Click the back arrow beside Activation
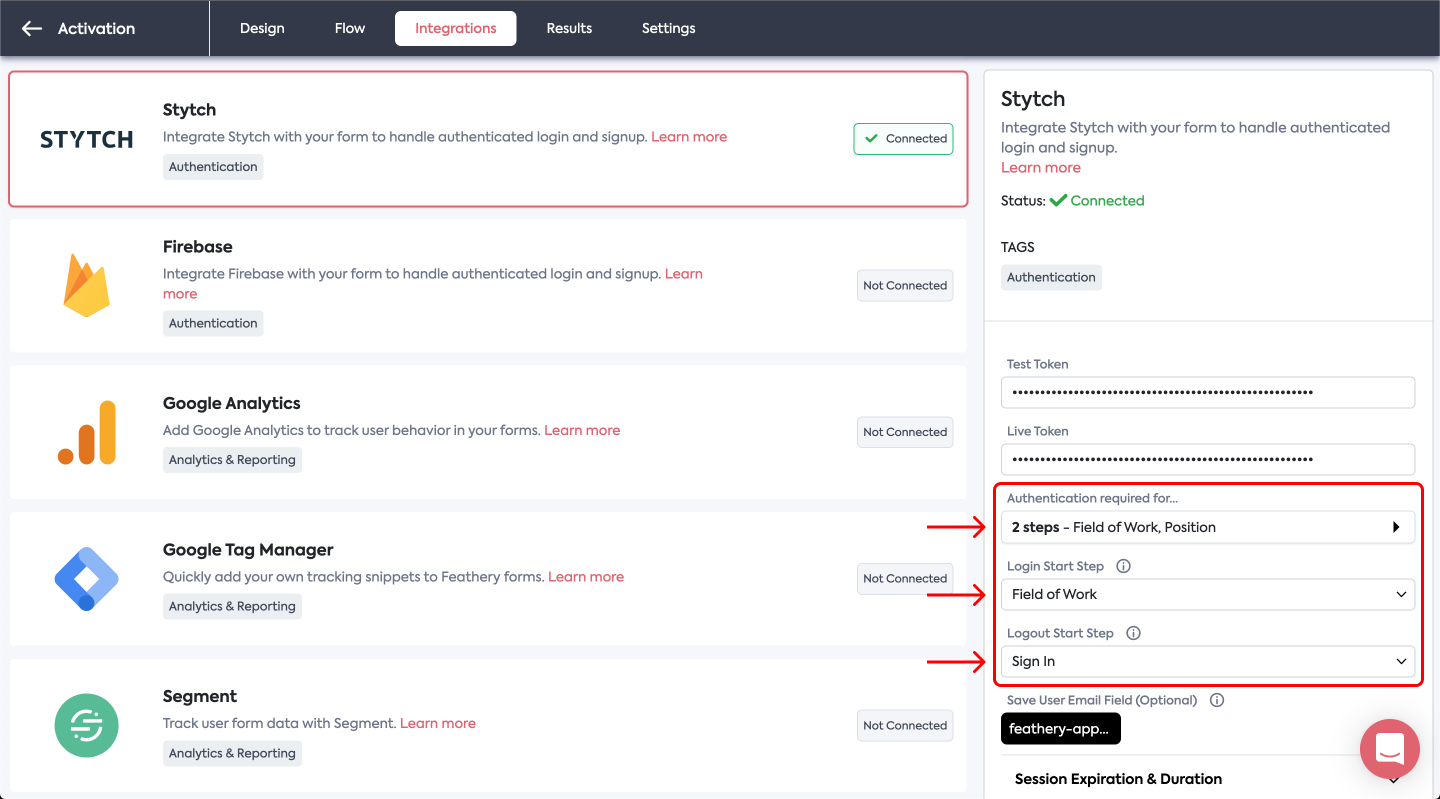 pyautogui.click(x=32, y=28)
